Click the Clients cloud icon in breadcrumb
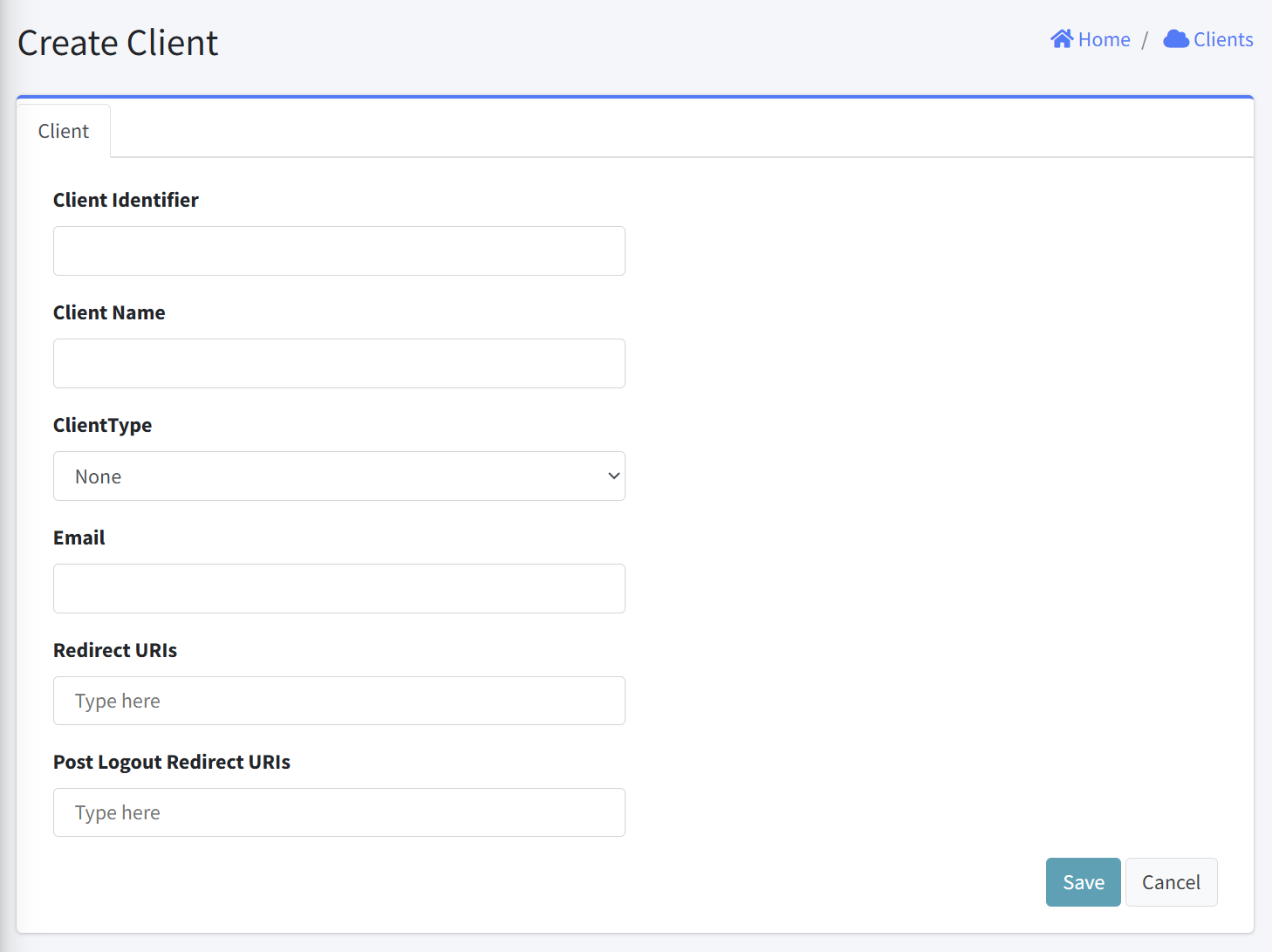Screen dimensions: 1272x952 (1176, 39)
